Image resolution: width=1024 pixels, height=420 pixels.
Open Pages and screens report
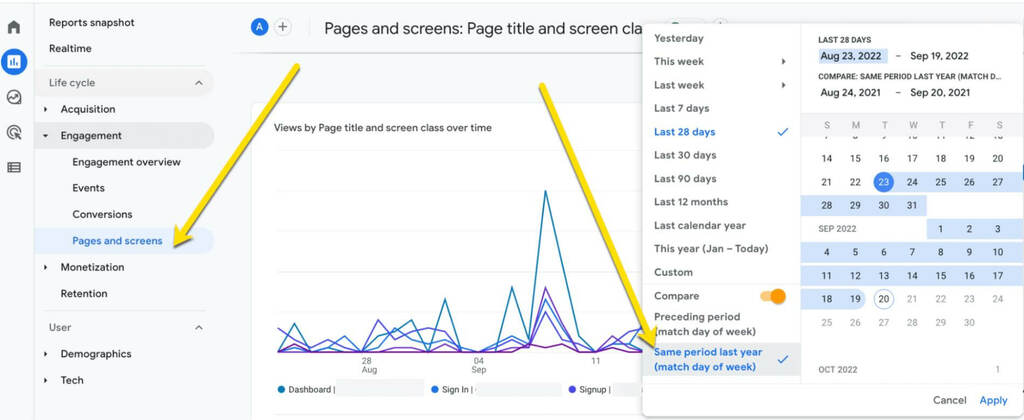click(x=117, y=241)
